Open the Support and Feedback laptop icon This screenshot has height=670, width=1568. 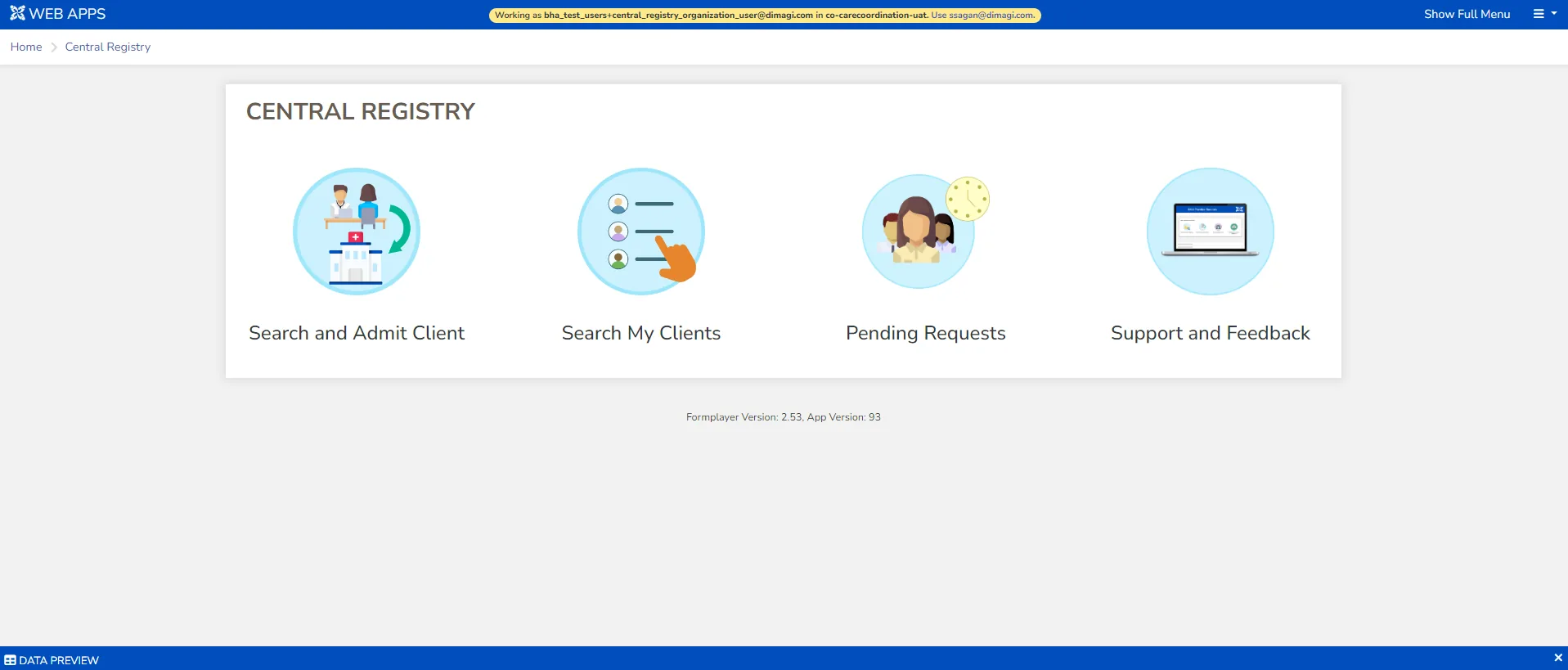tap(1211, 232)
